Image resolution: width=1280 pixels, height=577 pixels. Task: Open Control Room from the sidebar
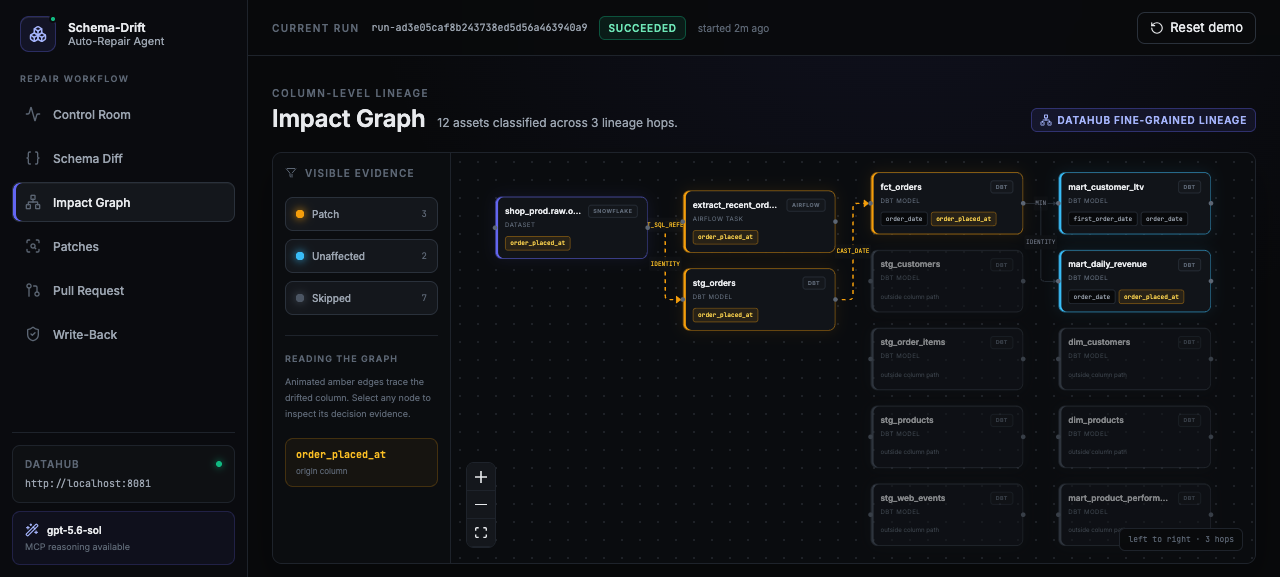[124, 114]
